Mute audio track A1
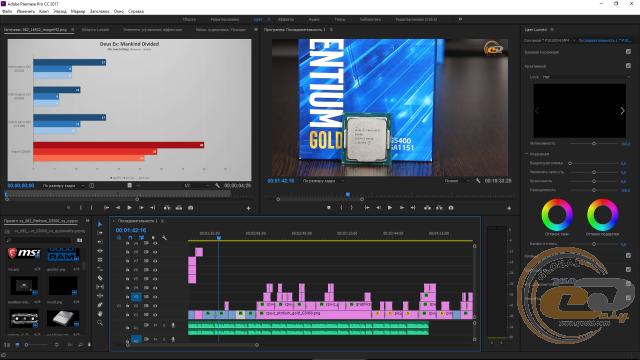Image resolution: width=640 pixels, height=360 pixels. click(x=155, y=325)
